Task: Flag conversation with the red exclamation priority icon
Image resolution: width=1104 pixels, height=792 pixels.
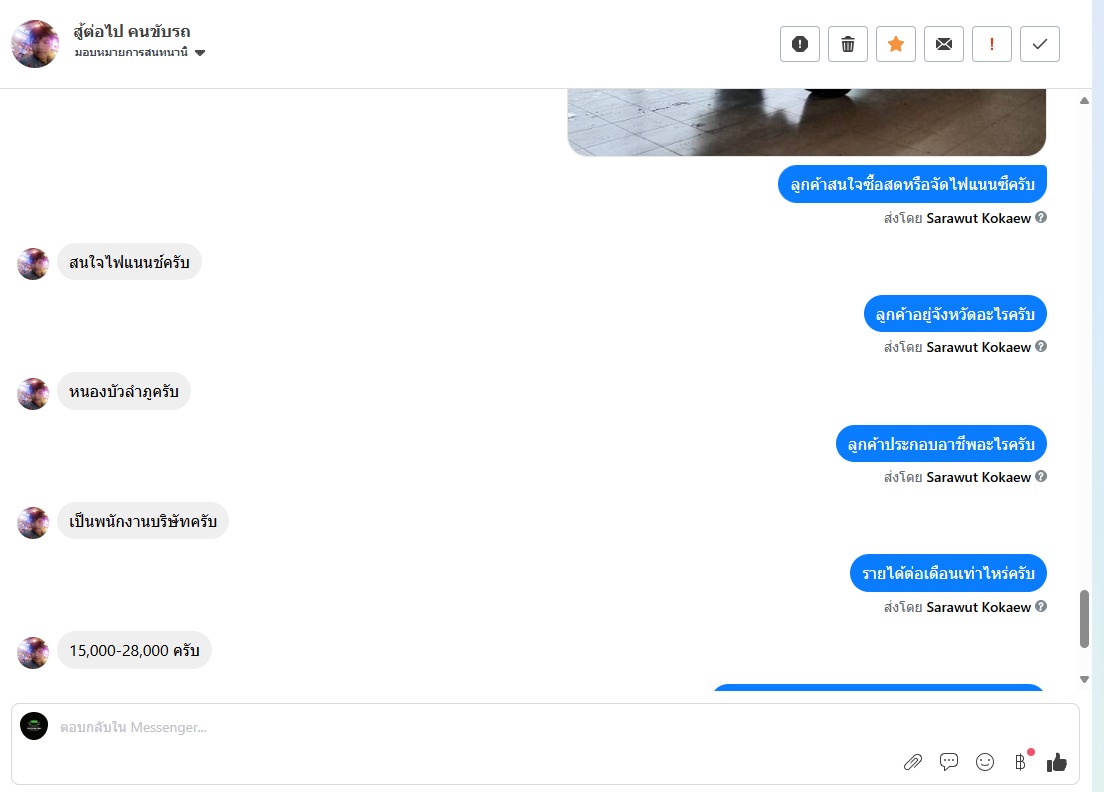Action: point(991,44)
